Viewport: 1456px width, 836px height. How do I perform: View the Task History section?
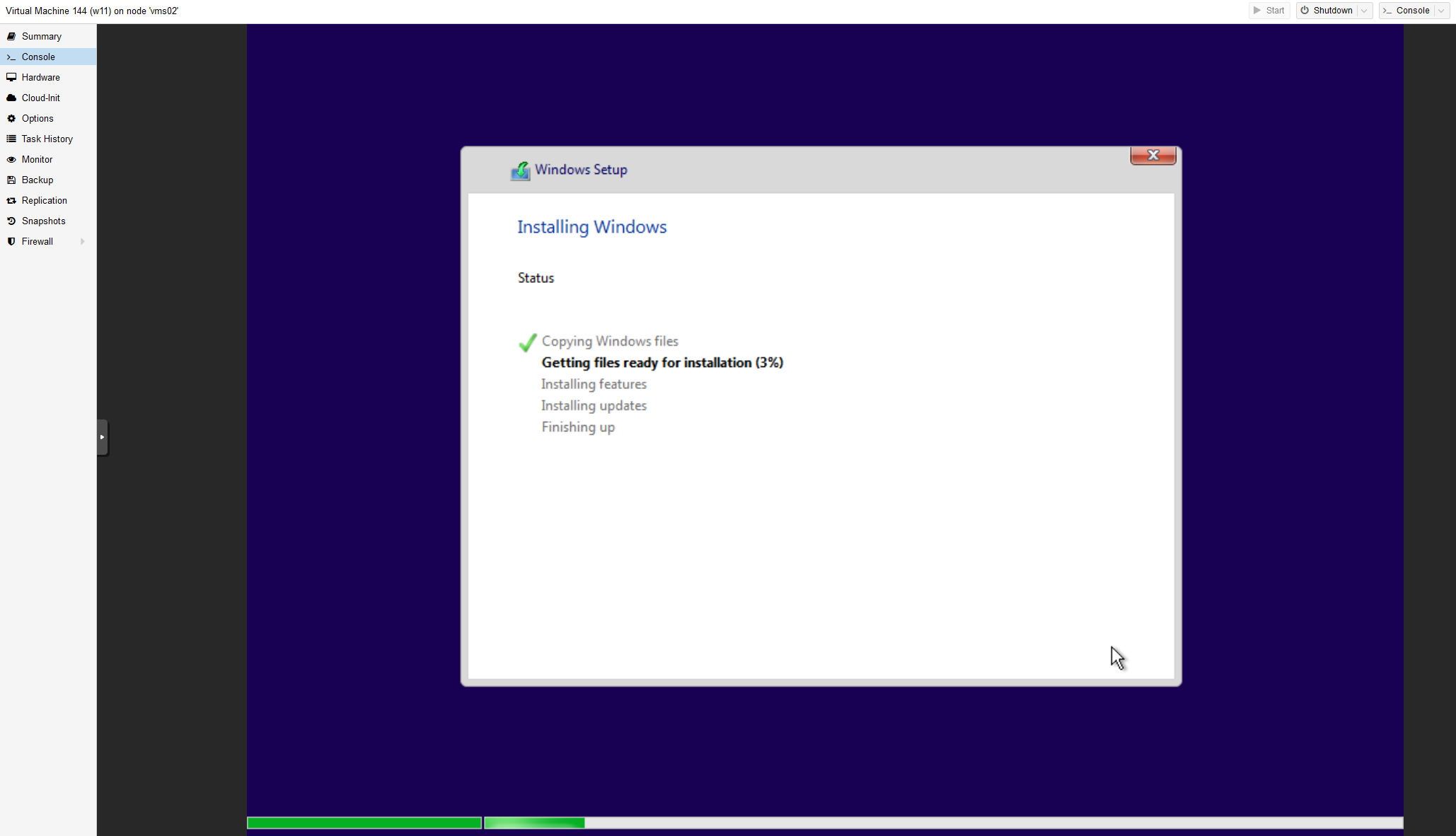click(x=48, y=139)
